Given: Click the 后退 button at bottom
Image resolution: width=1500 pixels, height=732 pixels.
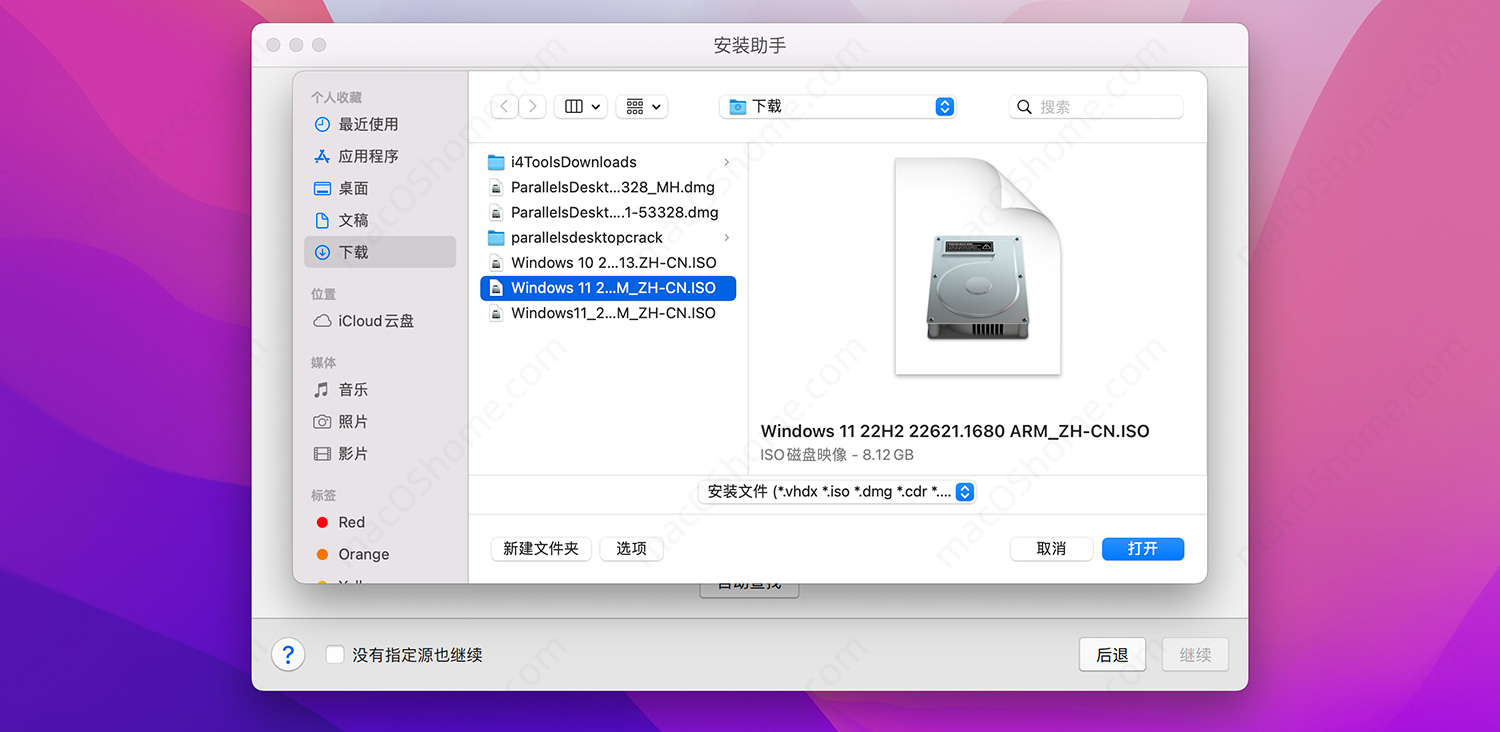Looking at the screenshot, I should pyautogui.click(x=1112, y=654).
